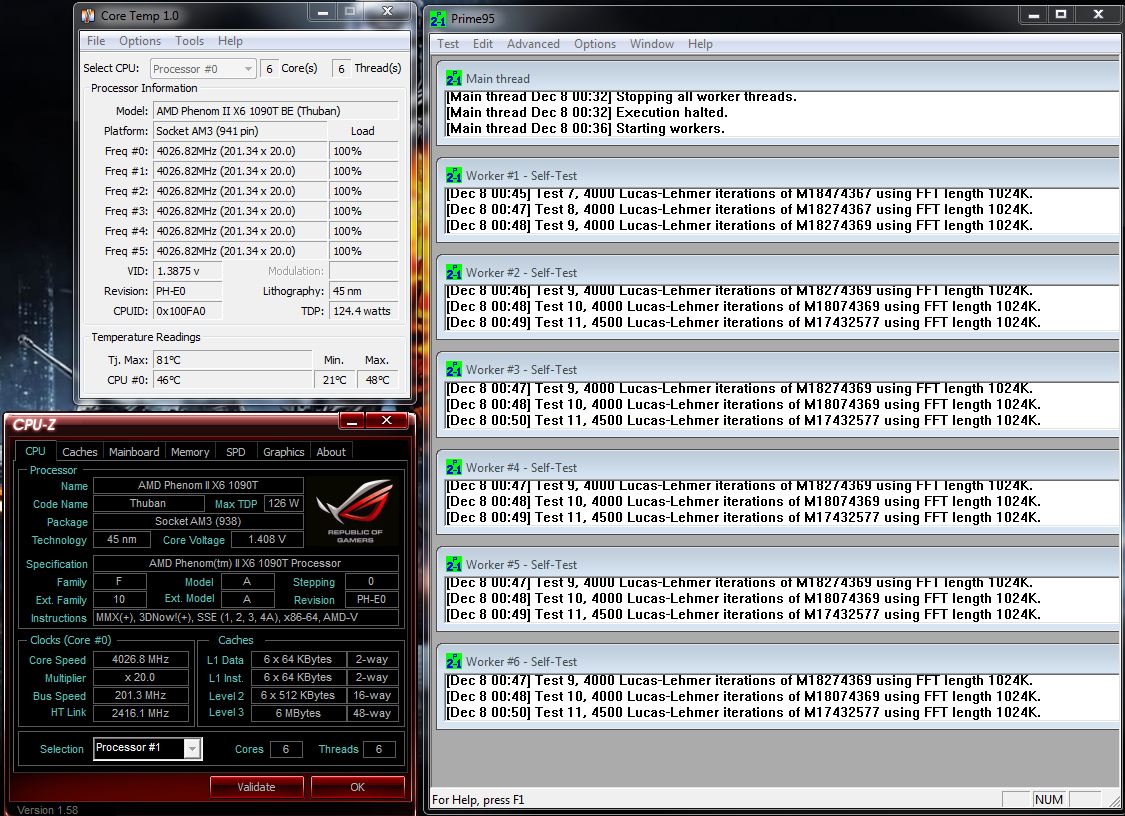Viewport: 1125px width, 816px height.
Task: Maximize the Prime95 window
Action: click(x=1060, y=14)
